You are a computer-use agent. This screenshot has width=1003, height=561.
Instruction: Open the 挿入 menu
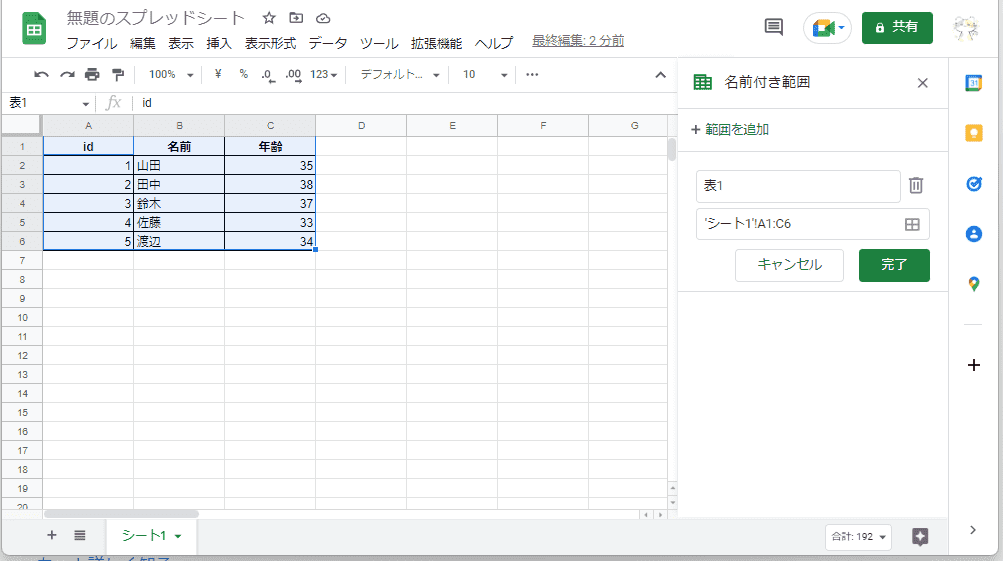[x=219, y=43]
